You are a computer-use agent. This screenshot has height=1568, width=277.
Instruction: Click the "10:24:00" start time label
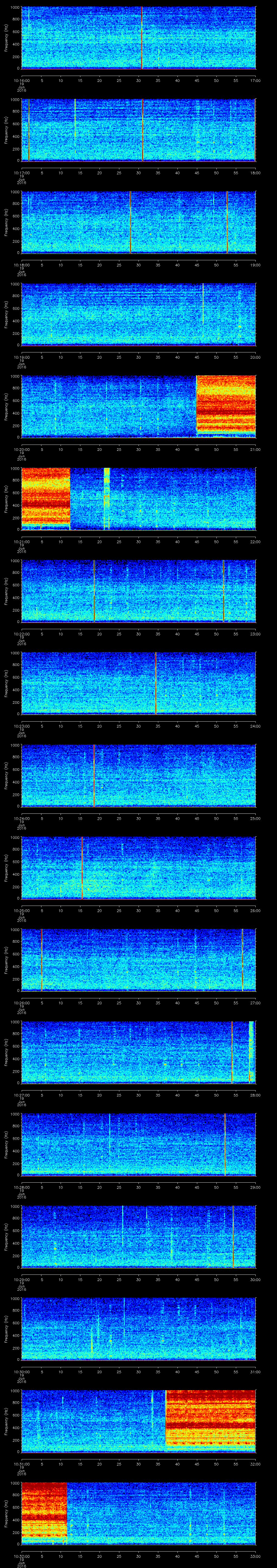tap(21, 818)
